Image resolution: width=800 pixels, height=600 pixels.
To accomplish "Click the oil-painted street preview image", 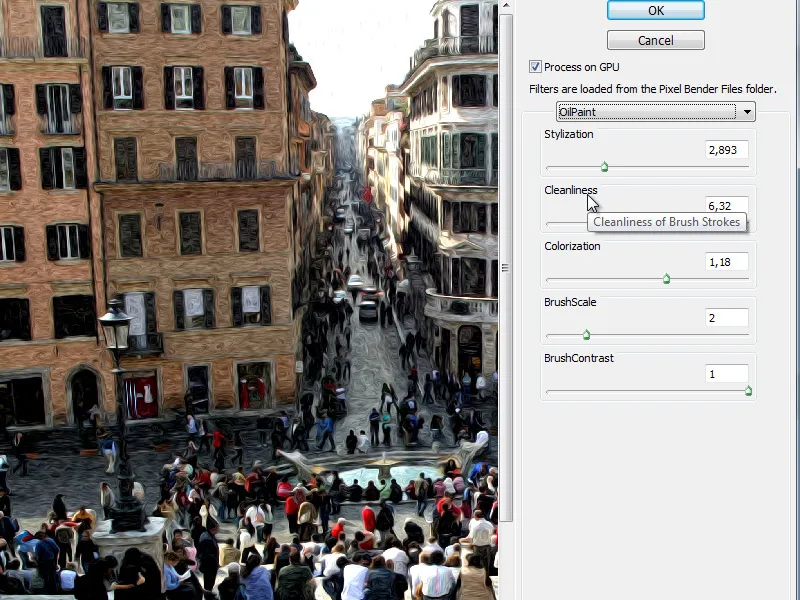I will tap(250, 300).
